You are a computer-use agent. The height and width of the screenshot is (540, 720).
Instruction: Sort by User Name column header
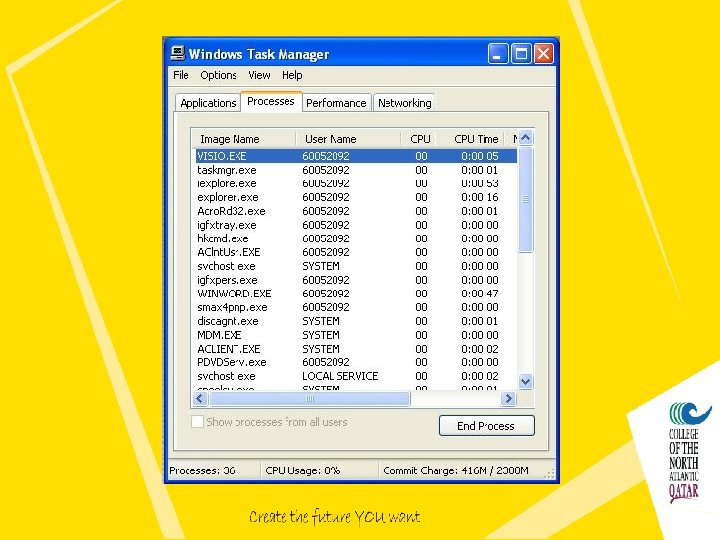(x=348, y=139)
